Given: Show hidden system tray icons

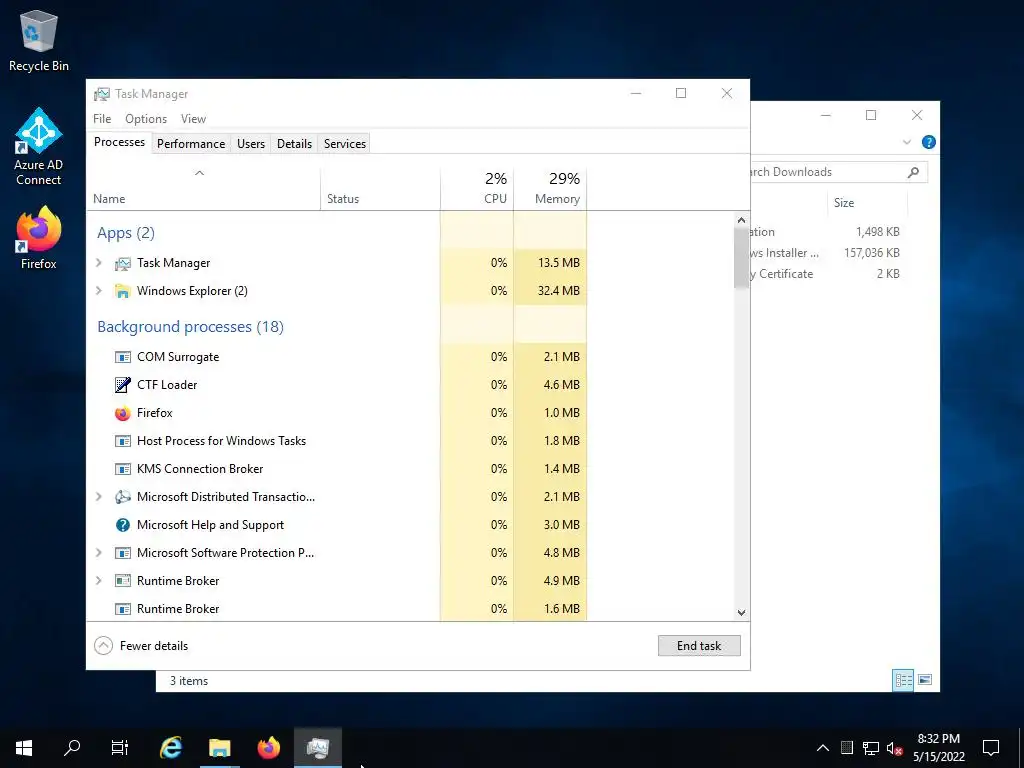Looking at the screenshot, I should [823, 748].
